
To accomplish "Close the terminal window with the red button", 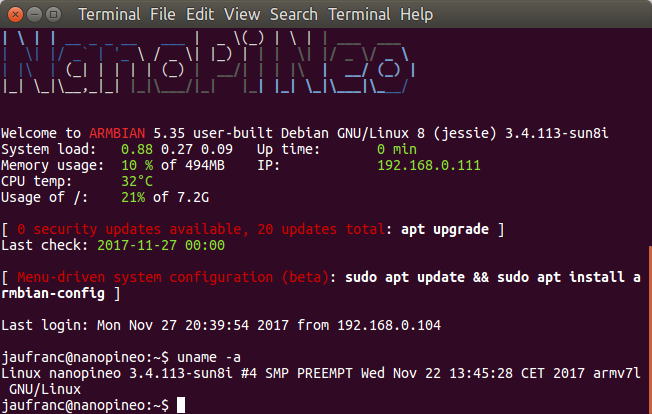I will pyautogui.click(x=15, y=15).
